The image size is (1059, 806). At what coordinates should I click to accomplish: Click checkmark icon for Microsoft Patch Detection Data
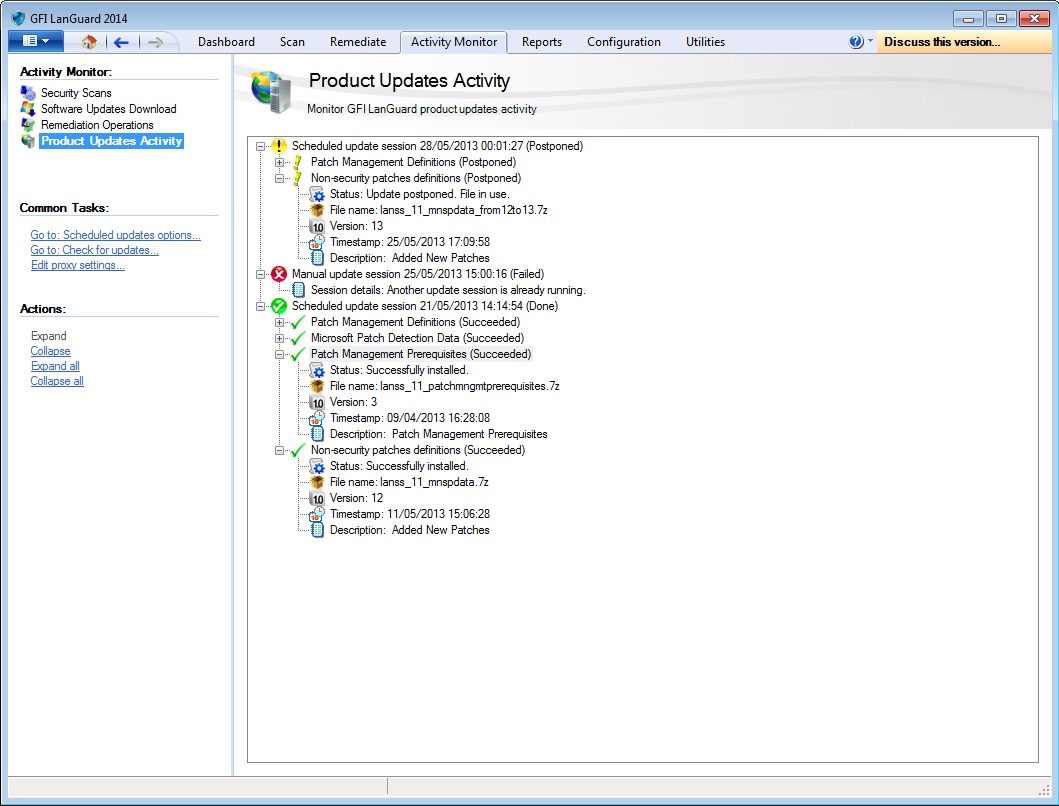[x=298, y=338]
